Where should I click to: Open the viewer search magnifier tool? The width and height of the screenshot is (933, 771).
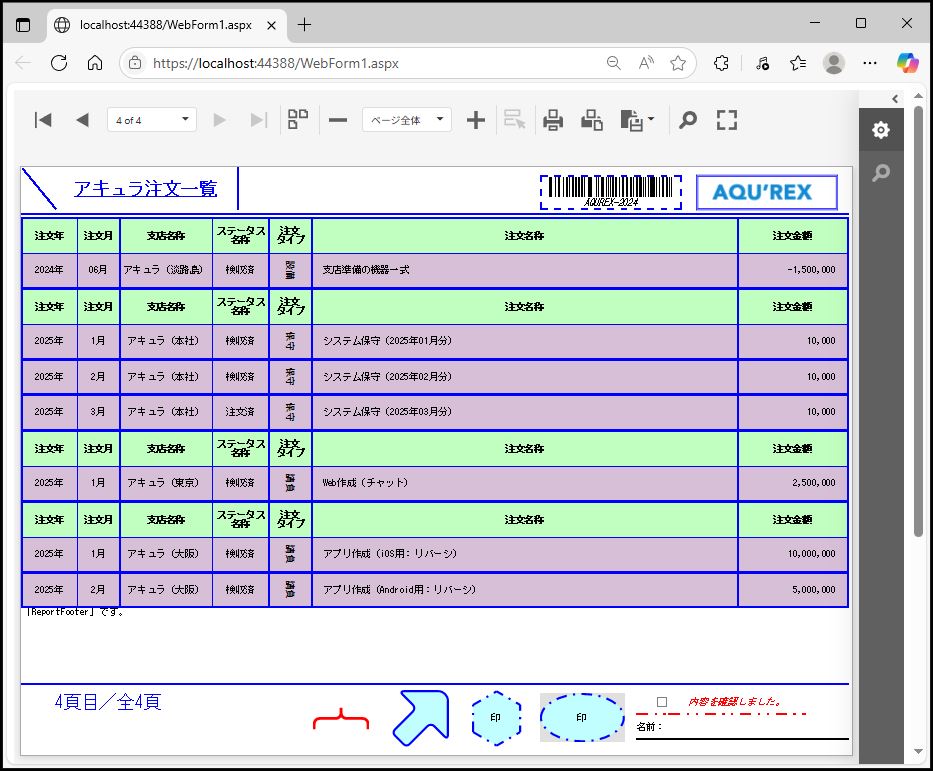coord(687,120)
